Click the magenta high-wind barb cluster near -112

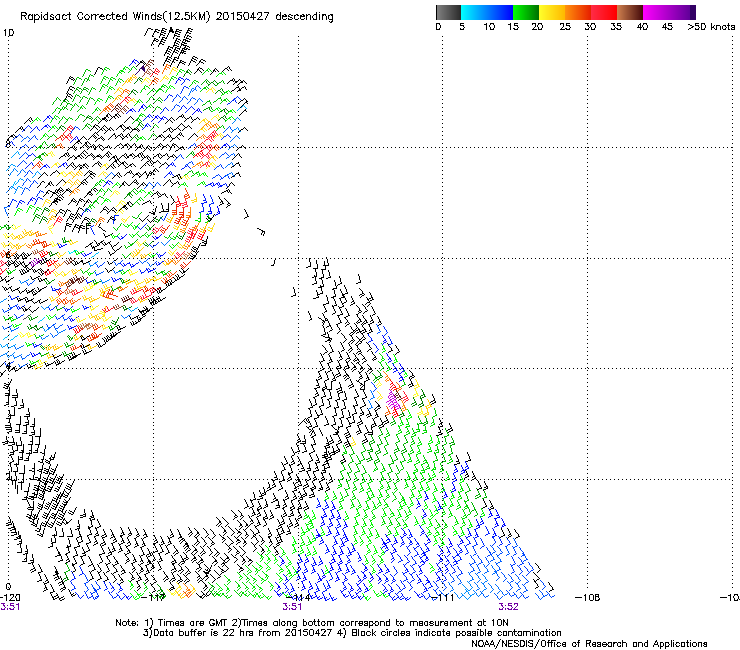[393, 400]
